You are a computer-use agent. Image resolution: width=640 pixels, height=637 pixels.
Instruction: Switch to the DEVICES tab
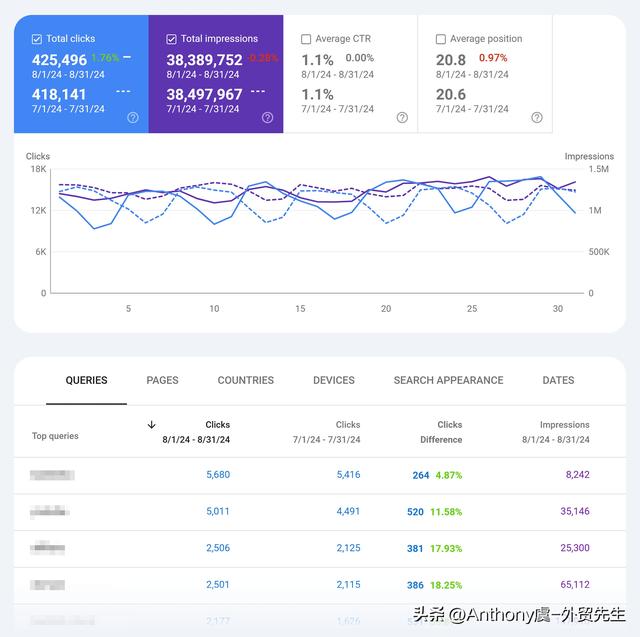(x=334, y=380)
